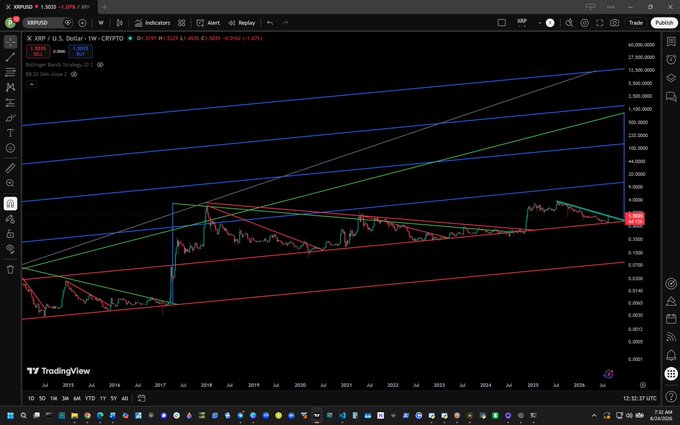The width and height of the screenshot is (680, 425).
Task: Toggle lock all drawing tools
Action: coord(10,234)
